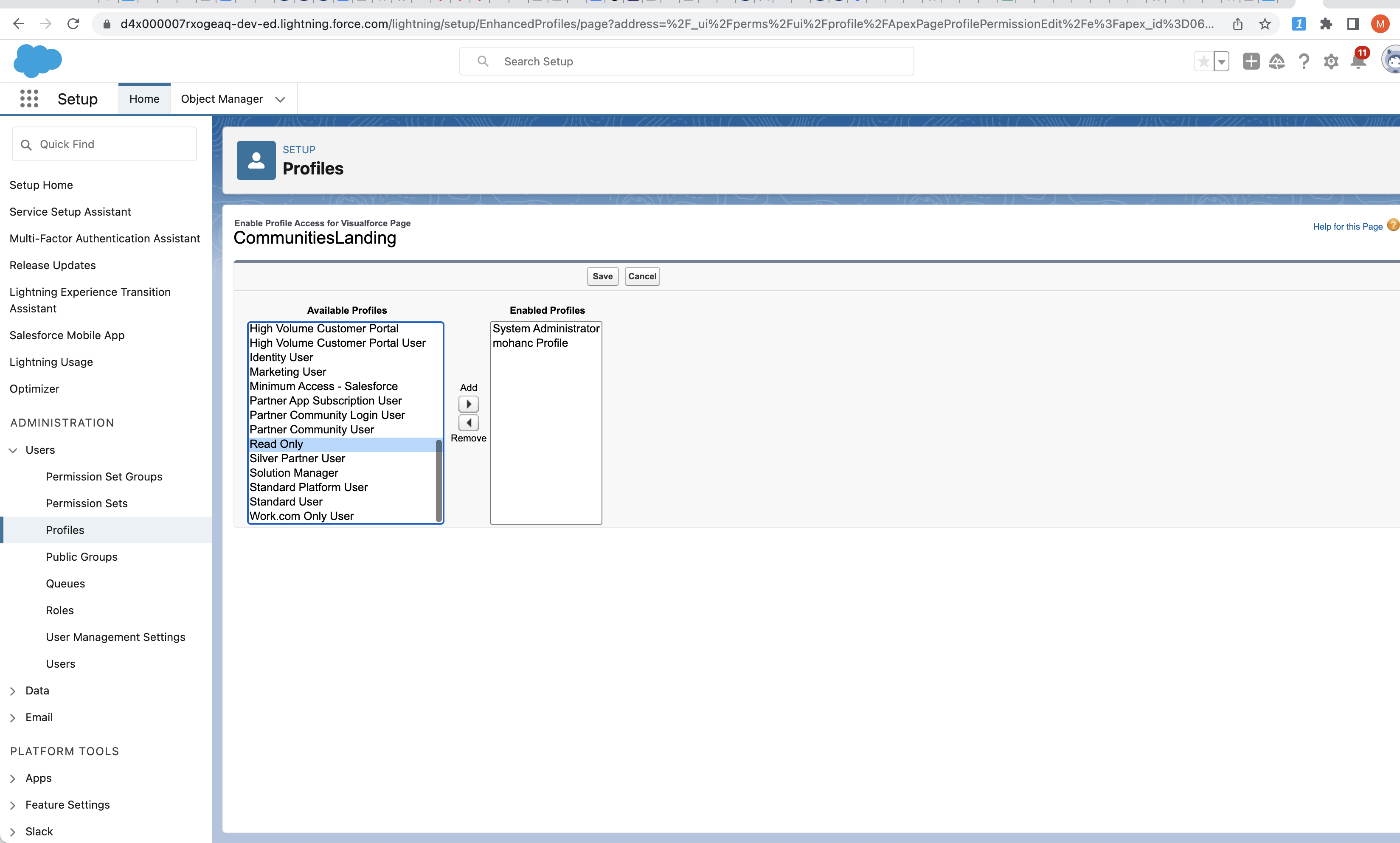Expand the Slack section
1400x843 pixels.
click(12, 832)
